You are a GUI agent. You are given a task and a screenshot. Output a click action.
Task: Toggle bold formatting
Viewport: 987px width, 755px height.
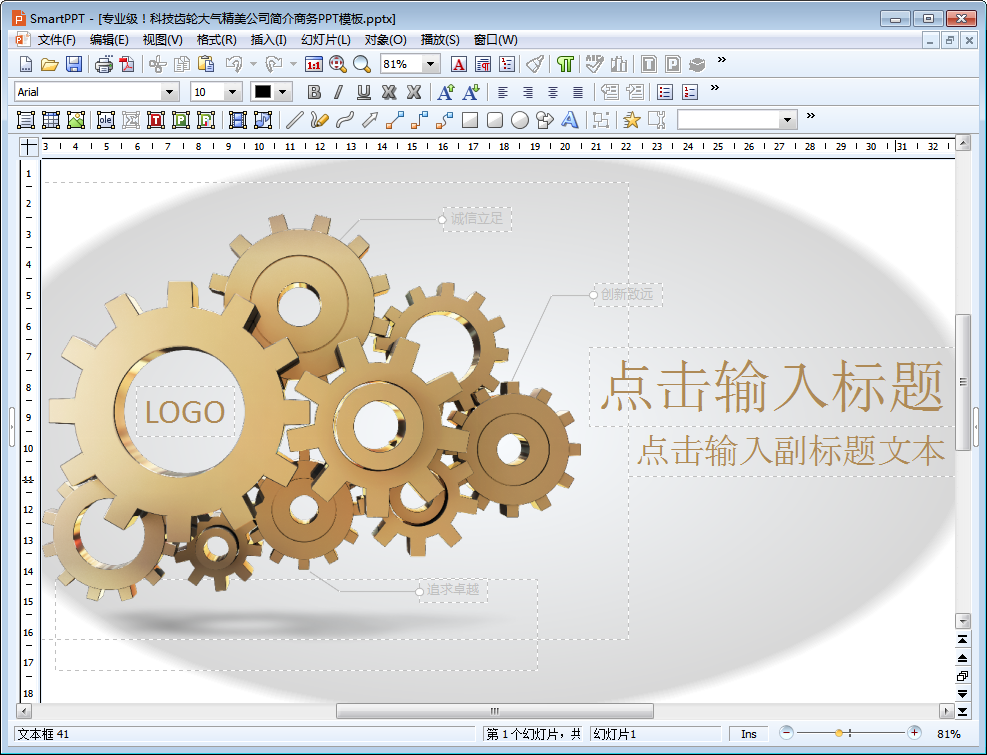click(313, 93)
